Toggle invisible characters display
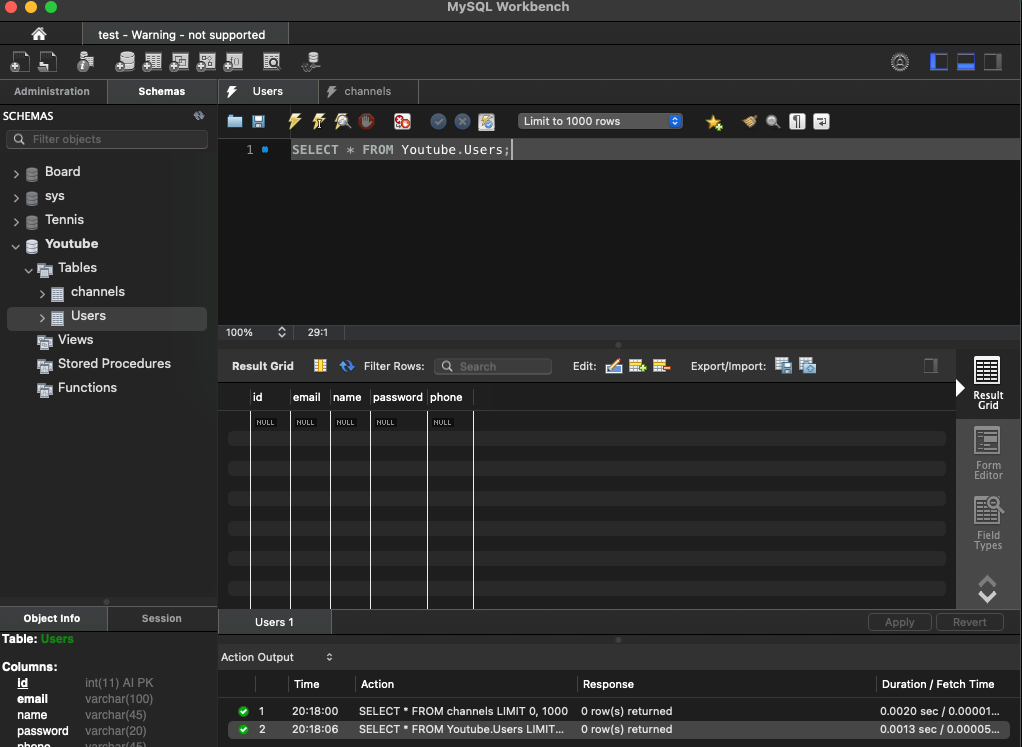 (x=797, y=121)
